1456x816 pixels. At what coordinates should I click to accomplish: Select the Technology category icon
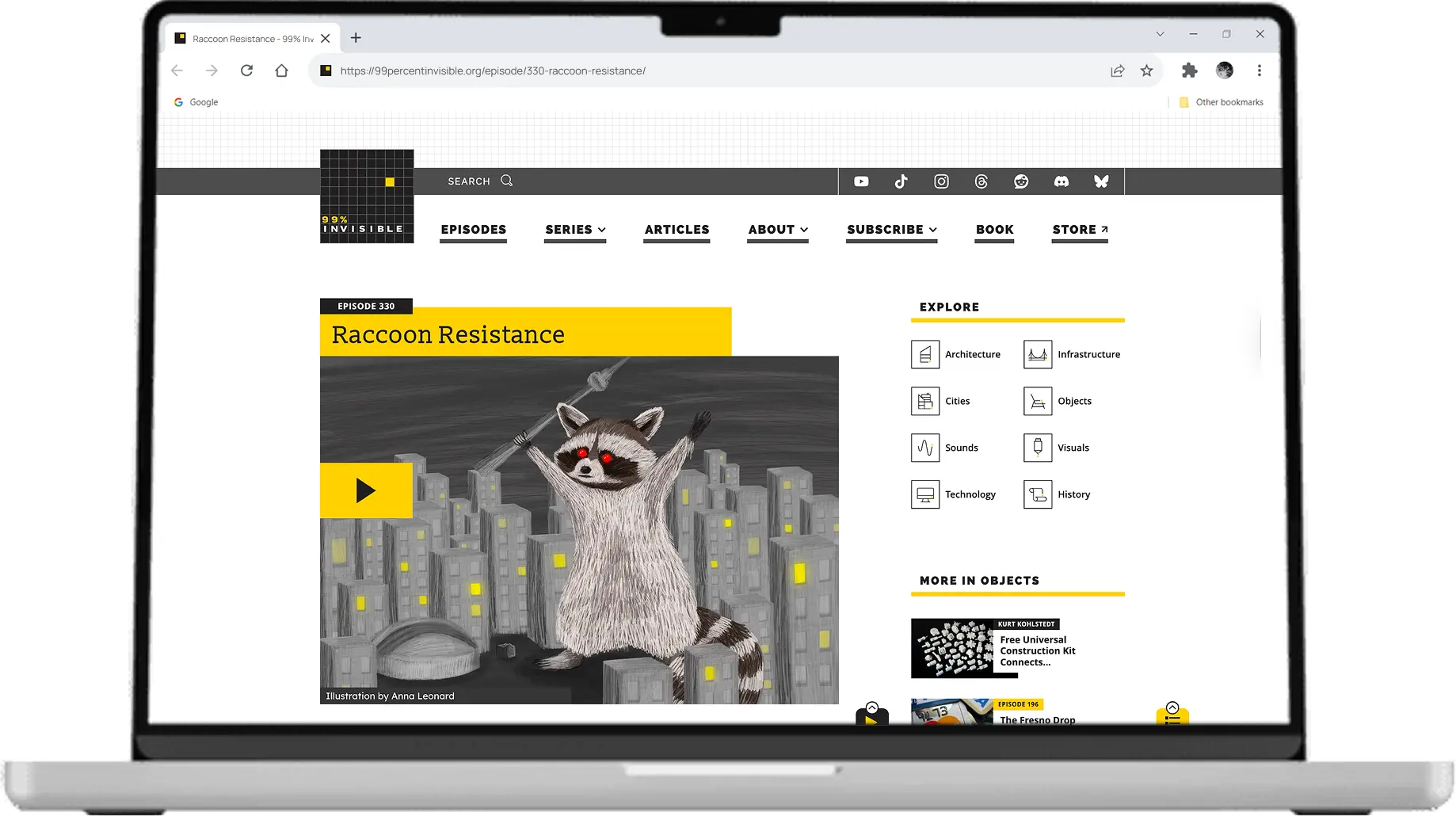(x=925, y=494)
